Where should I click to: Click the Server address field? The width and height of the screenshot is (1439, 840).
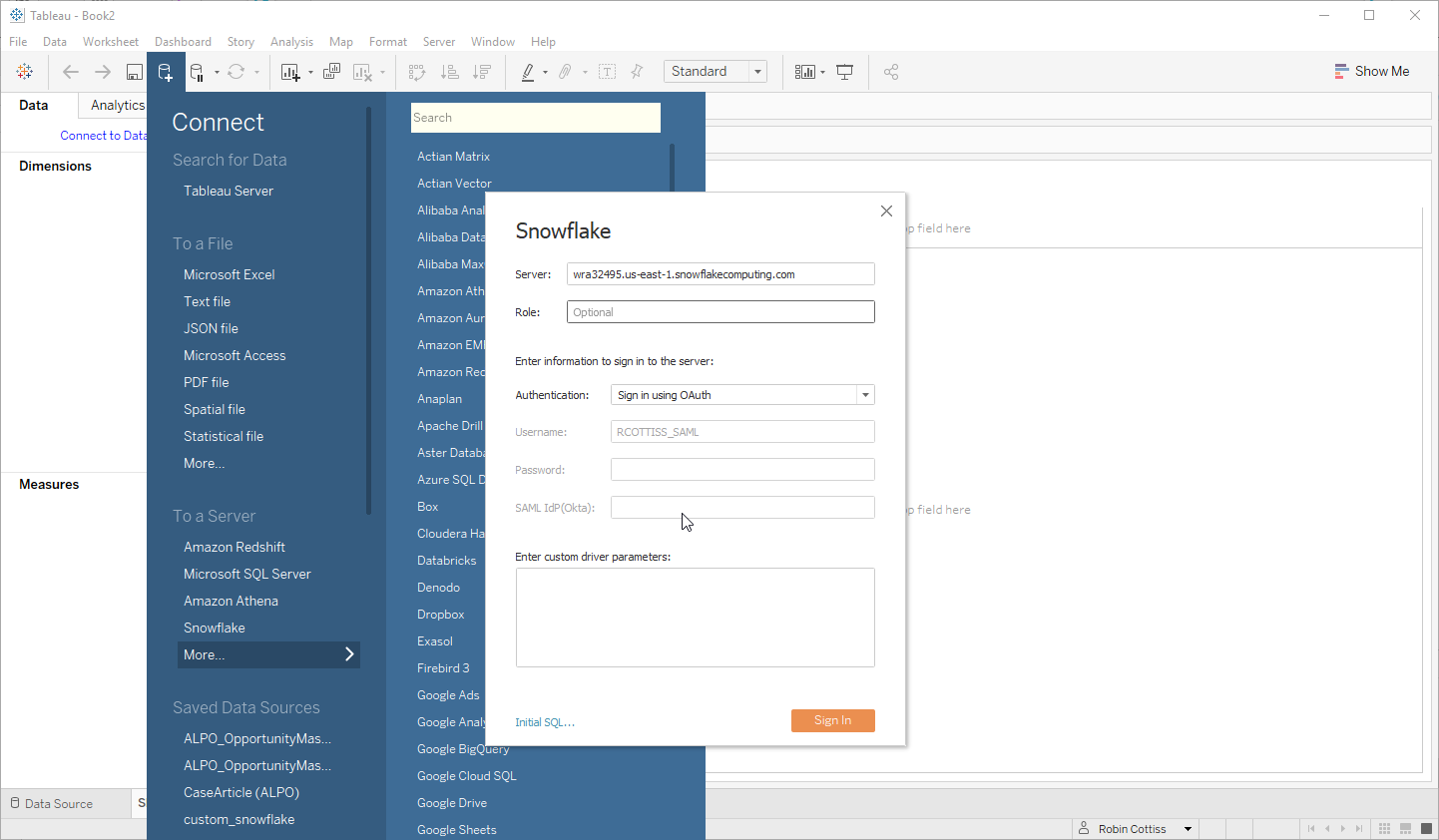(x=720, y=274)
